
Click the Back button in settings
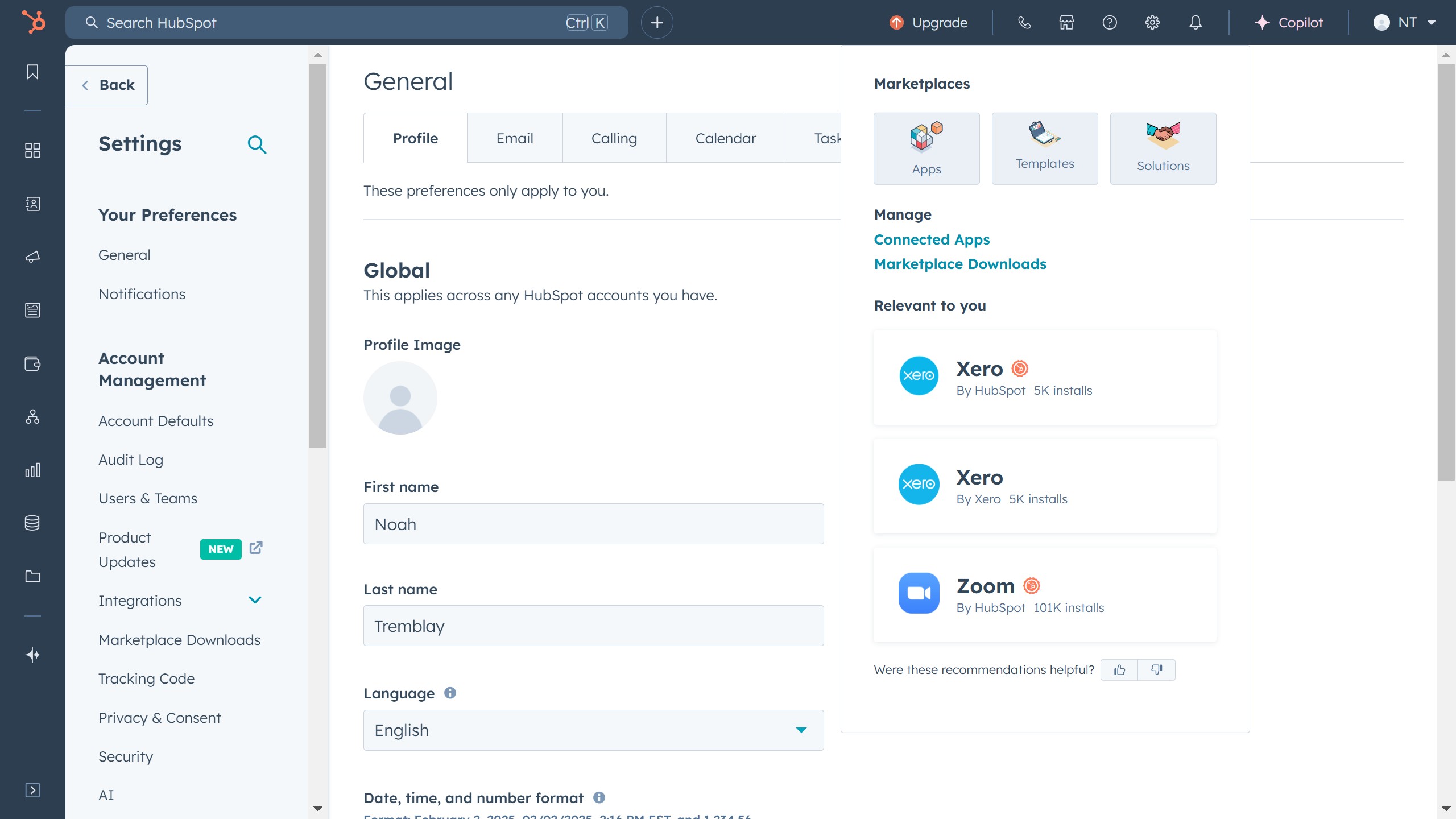click(x=107, y=85)
